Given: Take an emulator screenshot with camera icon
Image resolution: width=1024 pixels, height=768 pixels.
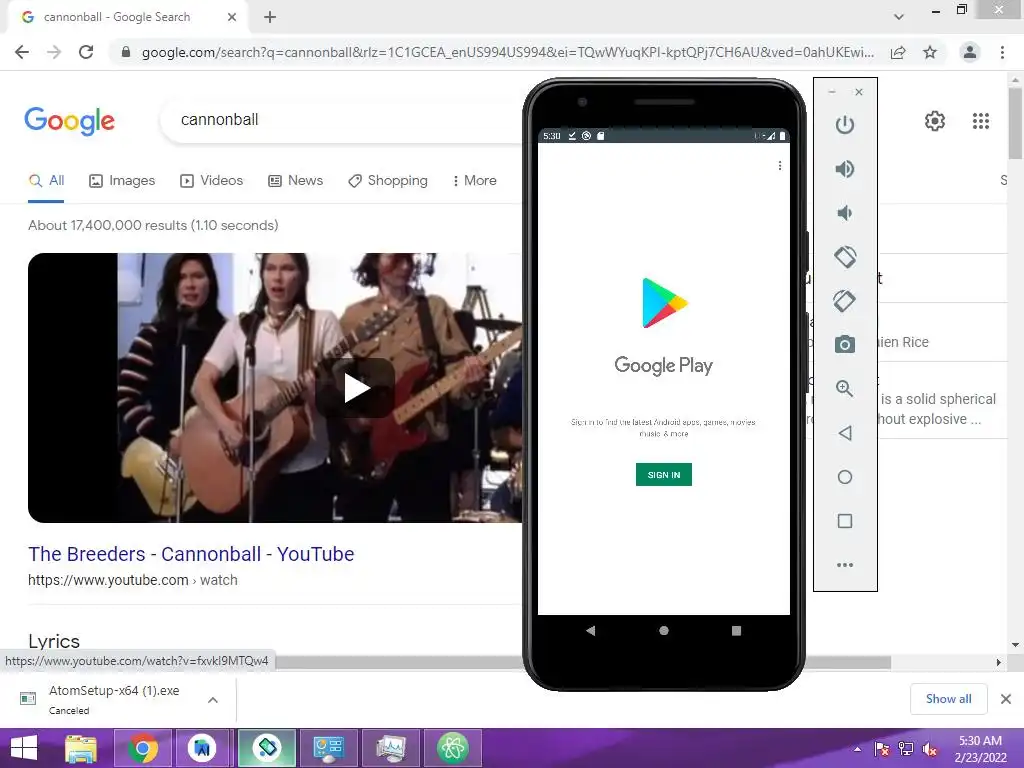Looking at the screenshot, I should point(844,344).
